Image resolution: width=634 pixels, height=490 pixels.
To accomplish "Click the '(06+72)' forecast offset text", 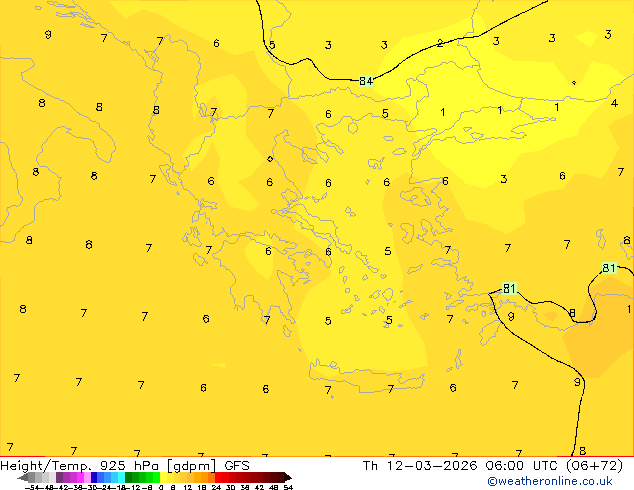I will pos(594,466).
